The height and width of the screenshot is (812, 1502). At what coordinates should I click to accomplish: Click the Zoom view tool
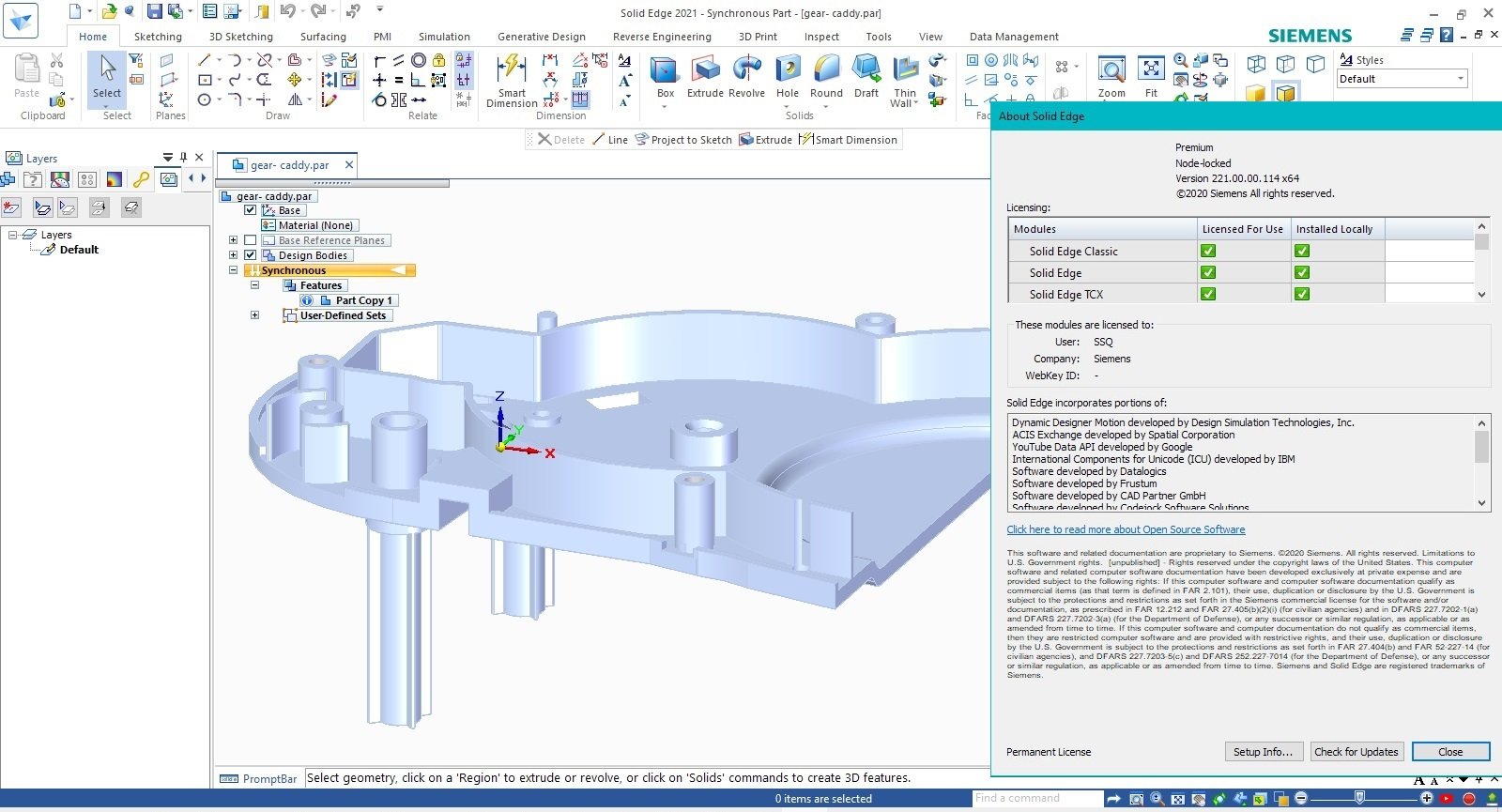coord(1111,78)
